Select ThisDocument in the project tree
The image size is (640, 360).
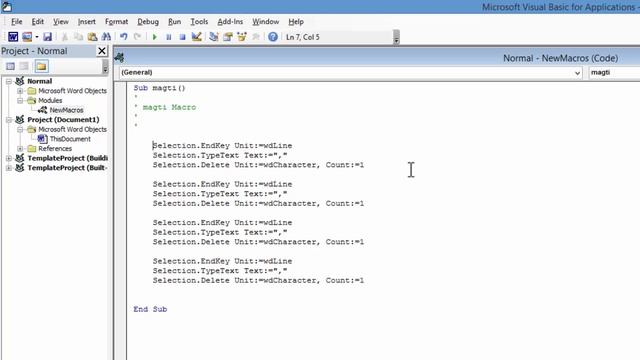coord(70,139)
